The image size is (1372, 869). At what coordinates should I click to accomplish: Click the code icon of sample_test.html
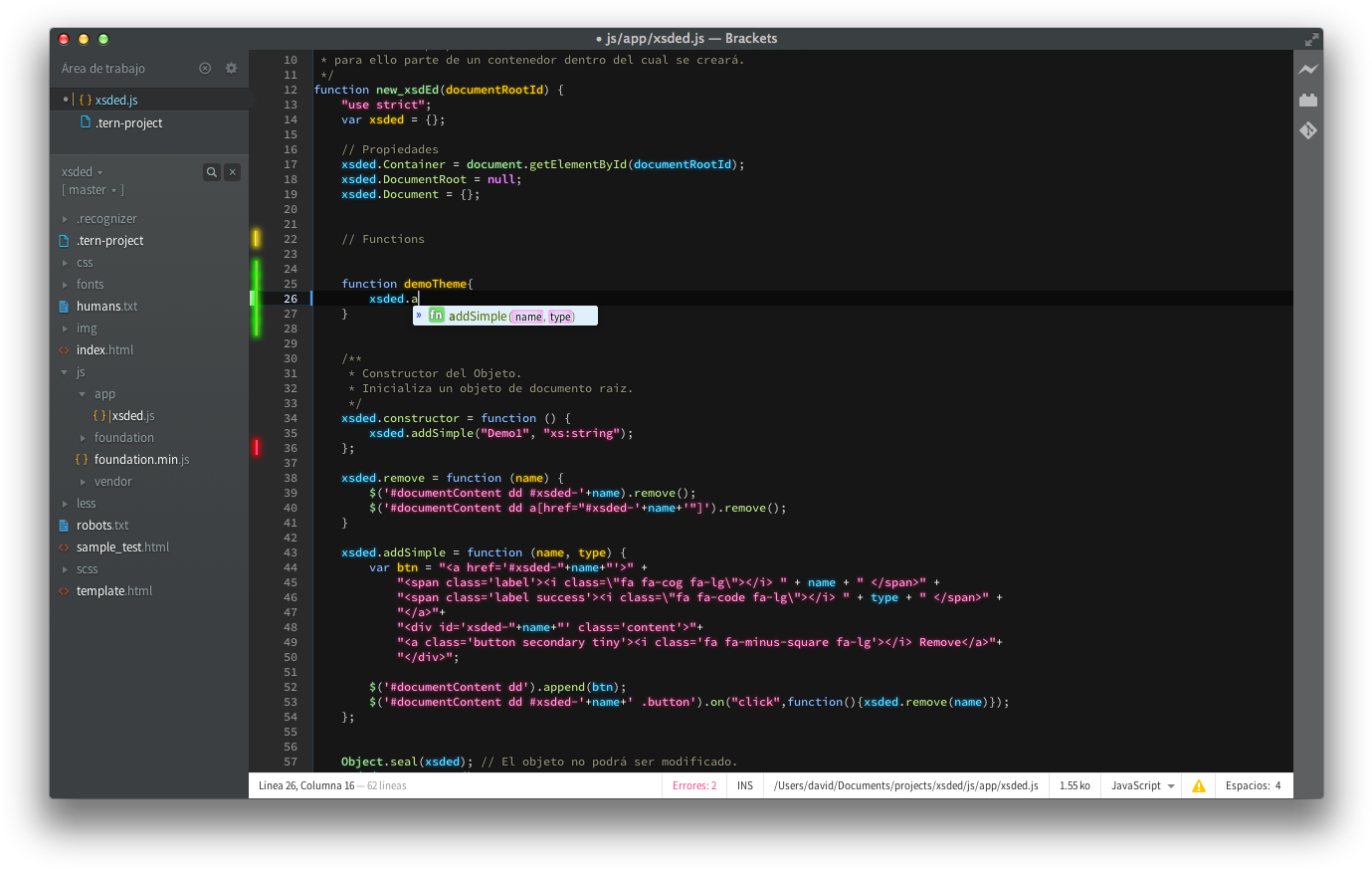tap(65, 547)
